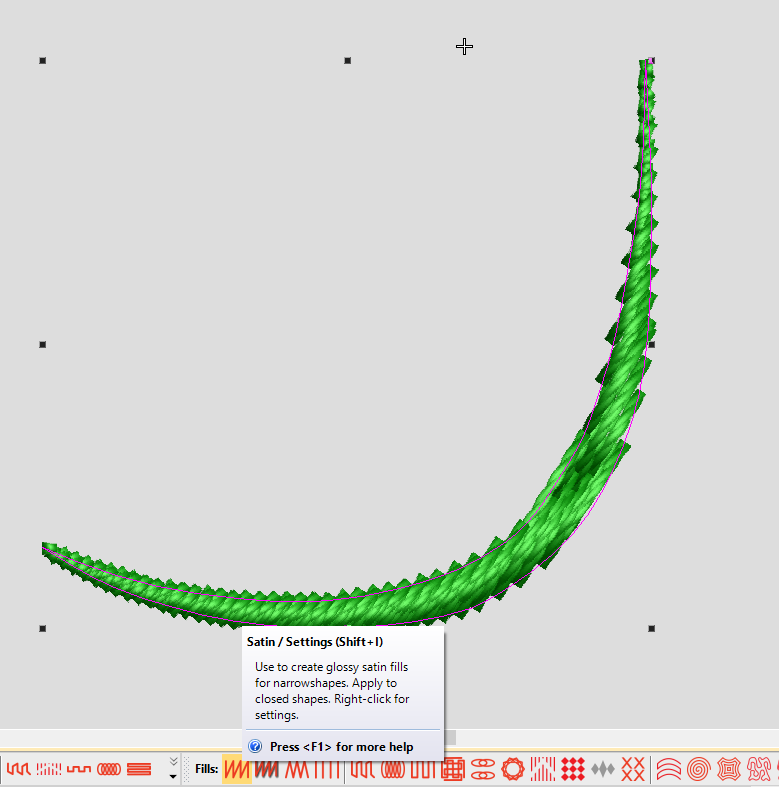Click the gray diamonds fill icon
Image resolution: width=779 pixels, height=787 pixels.
pos(603,769)
